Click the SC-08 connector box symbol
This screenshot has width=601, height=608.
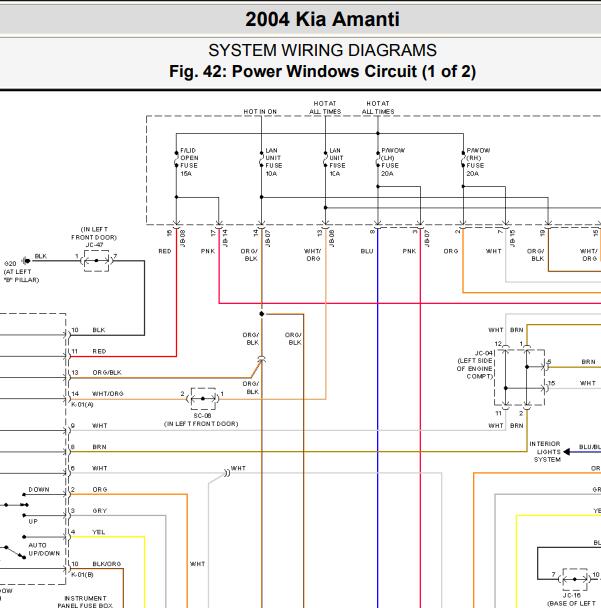[203, 399]
